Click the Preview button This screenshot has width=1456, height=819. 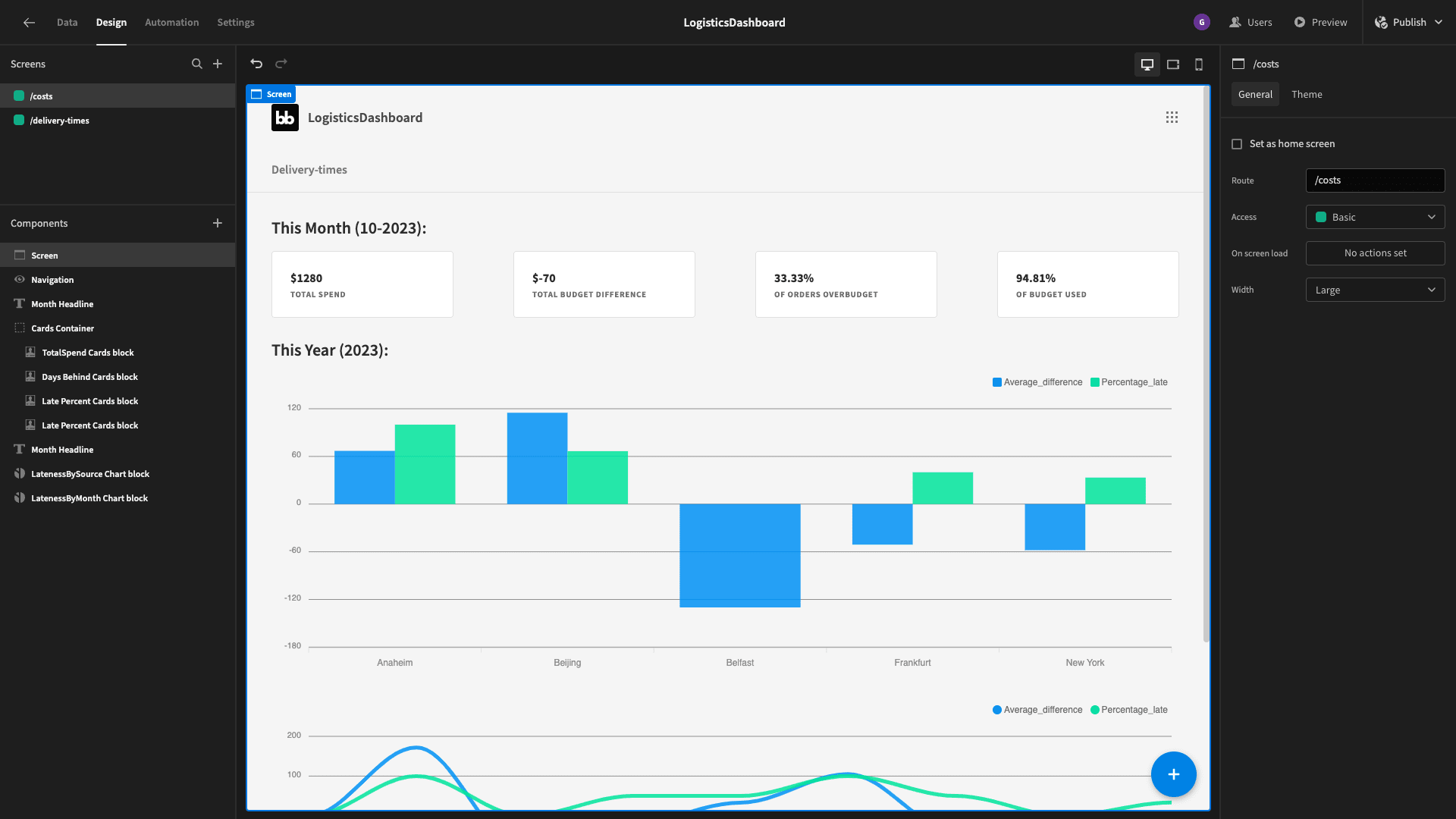(1320, 23)
